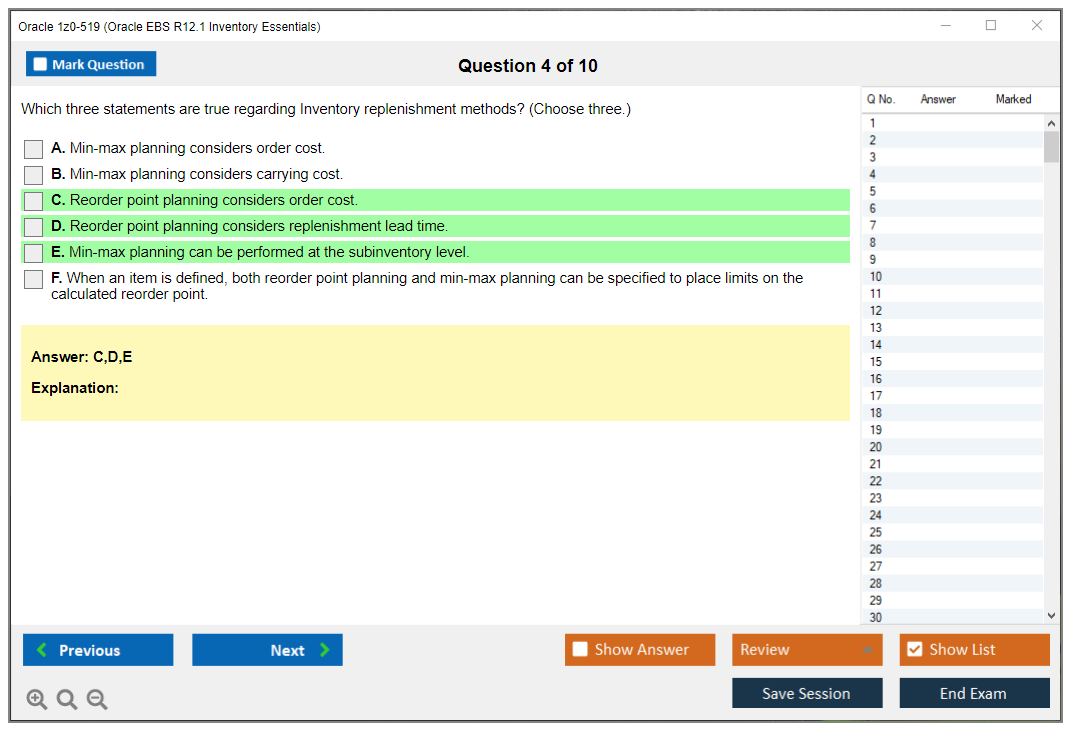Click the Q No. column header

[880, 99]
